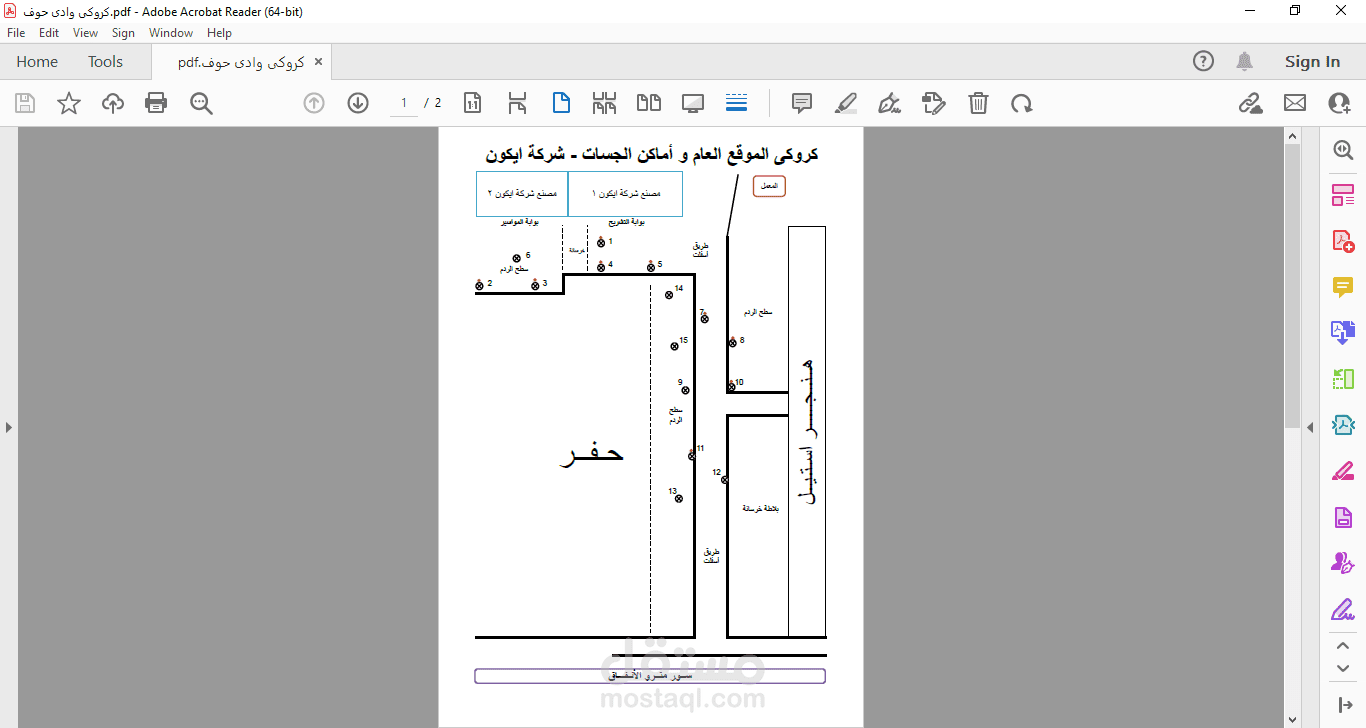Fit one full page using the page icon

(x=561, y=103)
